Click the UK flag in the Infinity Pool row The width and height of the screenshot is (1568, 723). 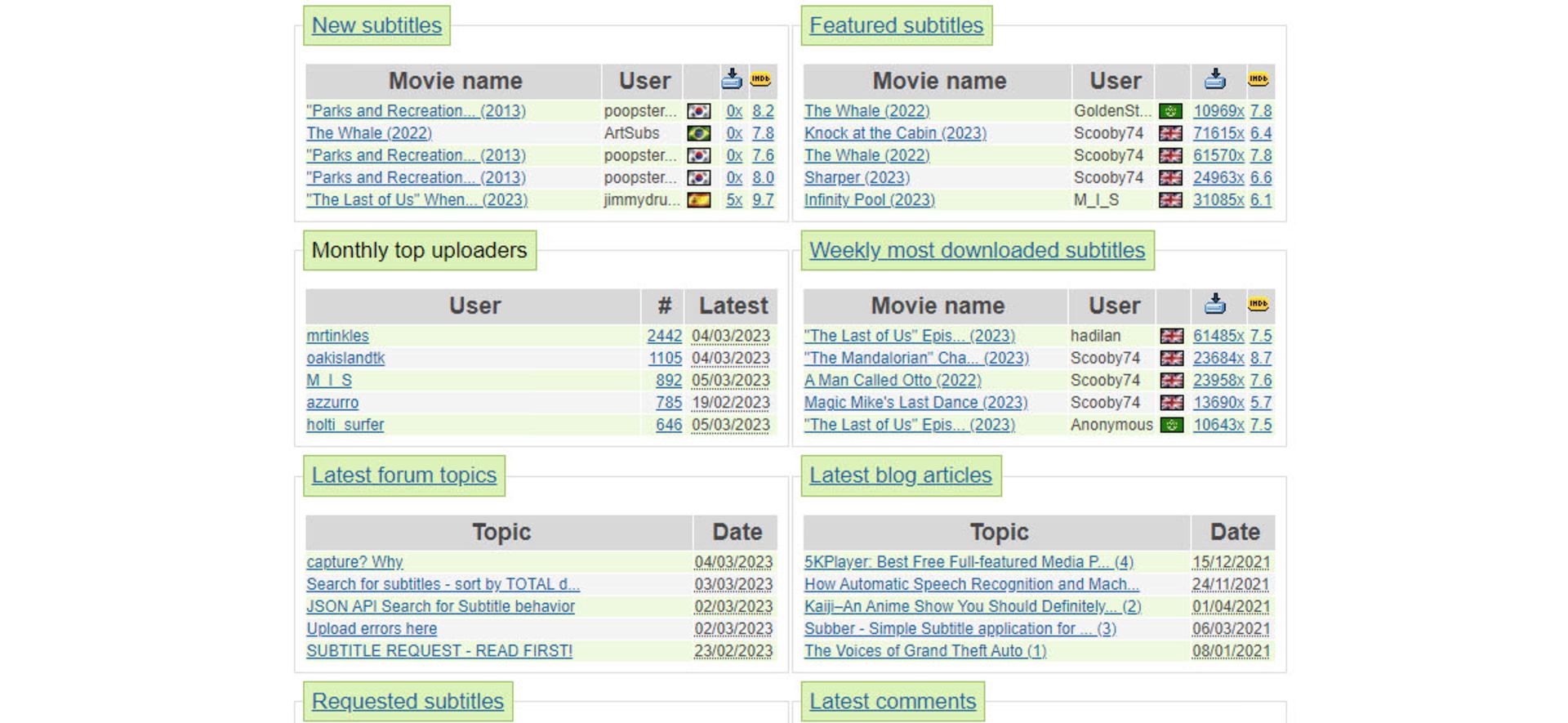(x=1170, y=200)
